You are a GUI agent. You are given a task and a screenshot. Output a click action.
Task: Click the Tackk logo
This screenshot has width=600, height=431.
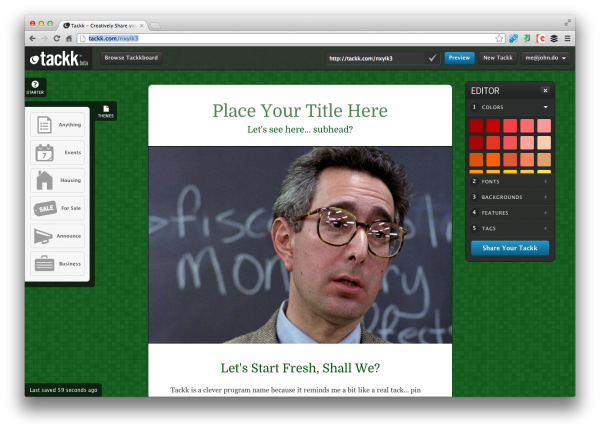[x=59, y=59]
